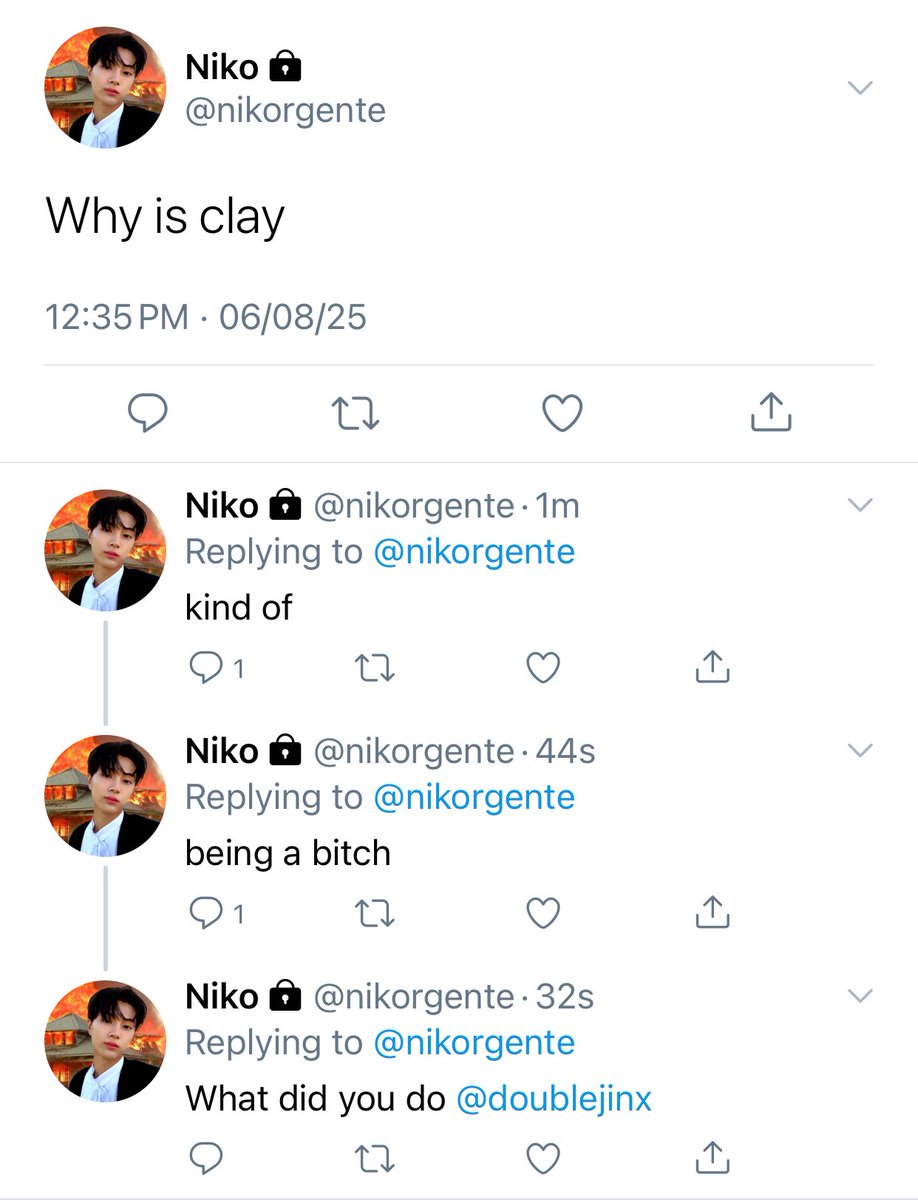
Task: Open @nikorgente link in 'kind of' reply
Action: tap(474, 552)
